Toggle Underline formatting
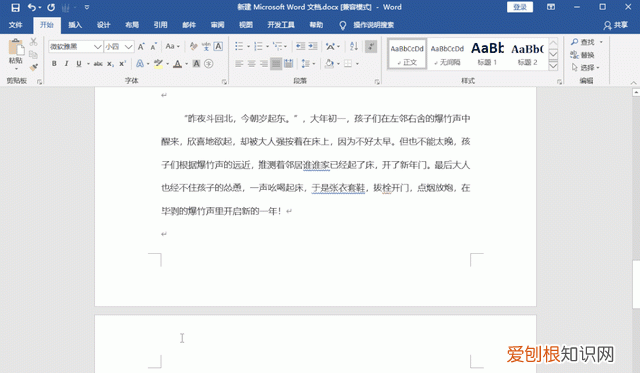This screenshot has height=373, width=640. point(79,64)
